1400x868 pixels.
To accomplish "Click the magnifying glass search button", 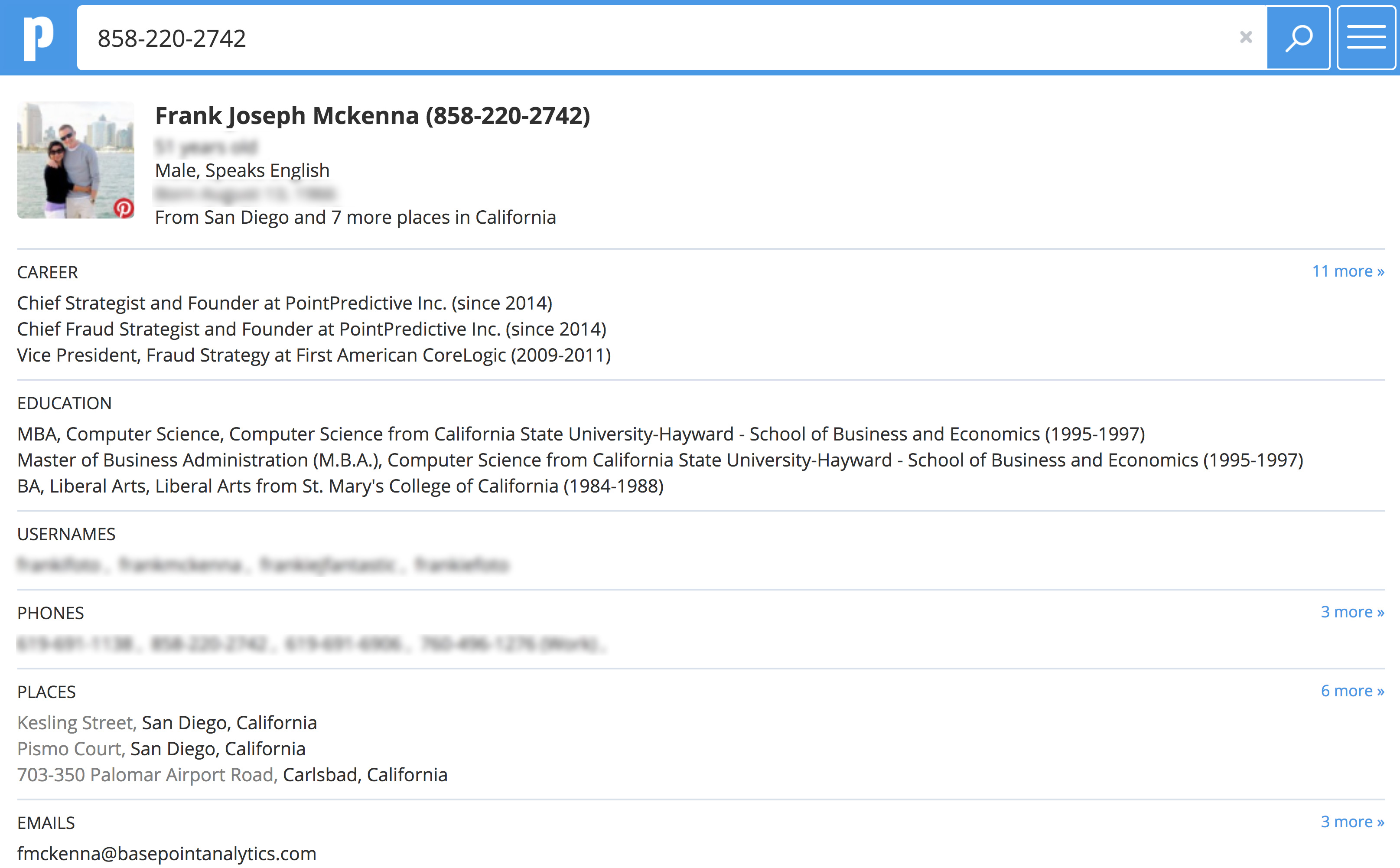I will [1298, 38].
